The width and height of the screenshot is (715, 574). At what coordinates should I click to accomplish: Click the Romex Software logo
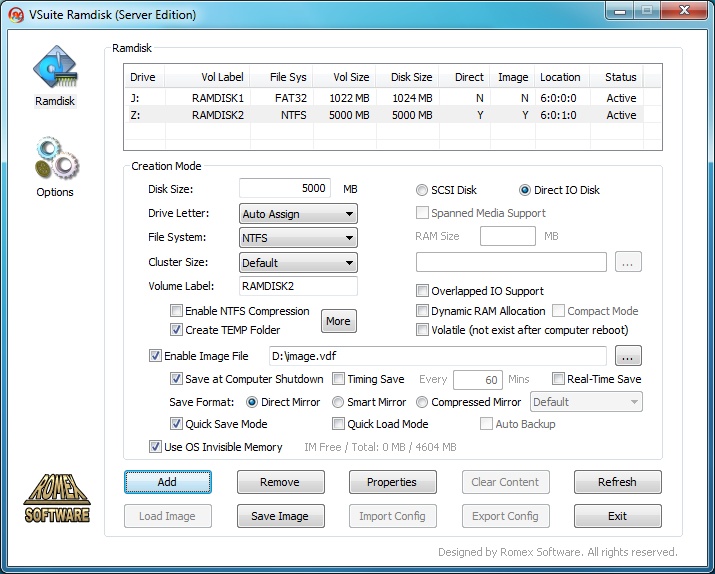click(57, 498)
